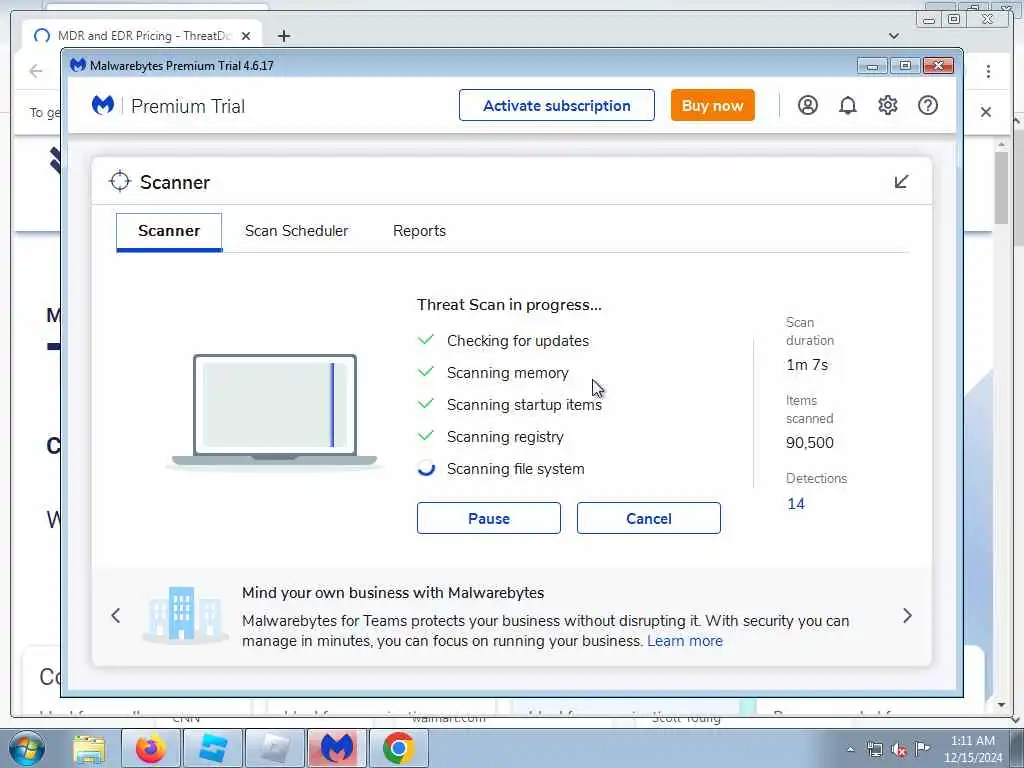Open the Action Center flag icon

922,748
